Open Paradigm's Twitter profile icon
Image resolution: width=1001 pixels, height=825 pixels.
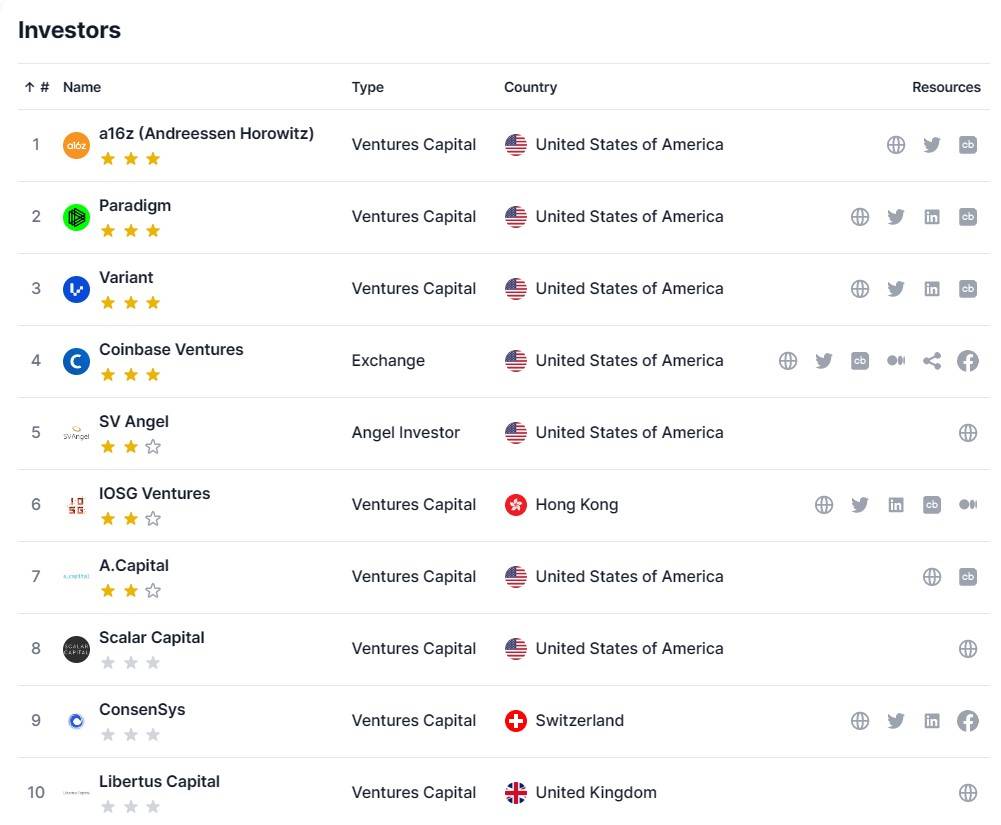(896, 217)
